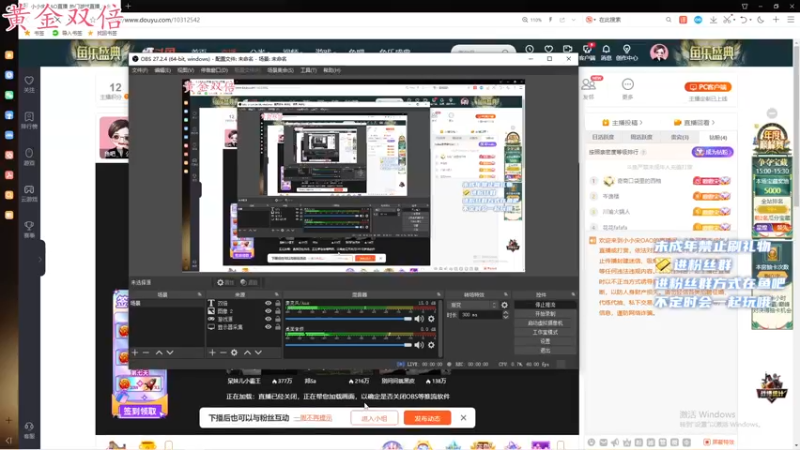
Task: Move scene up in scenes panel
Action: [x=159, y=353]
